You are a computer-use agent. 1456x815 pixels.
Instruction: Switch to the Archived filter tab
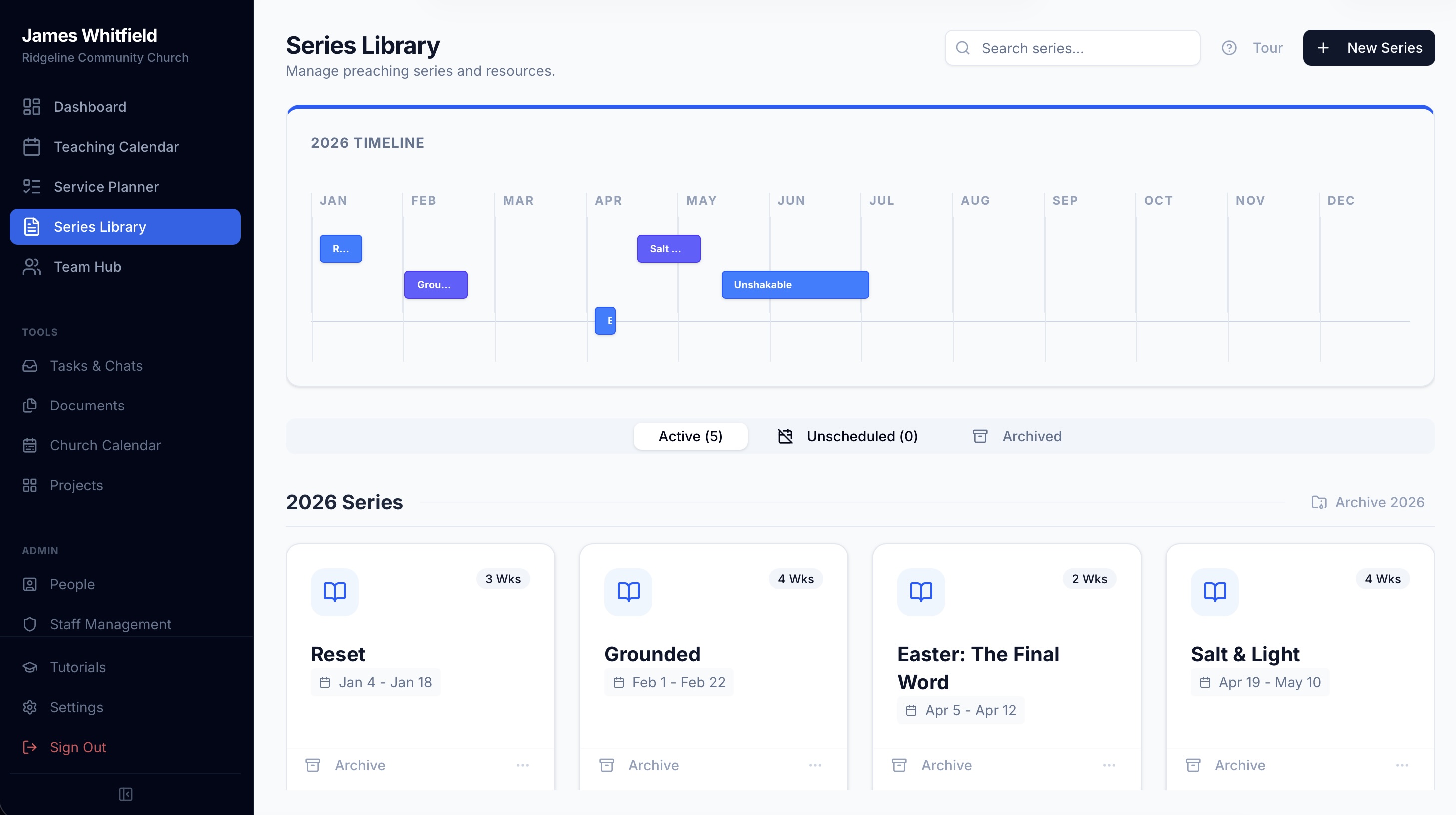coord(1017,436)
